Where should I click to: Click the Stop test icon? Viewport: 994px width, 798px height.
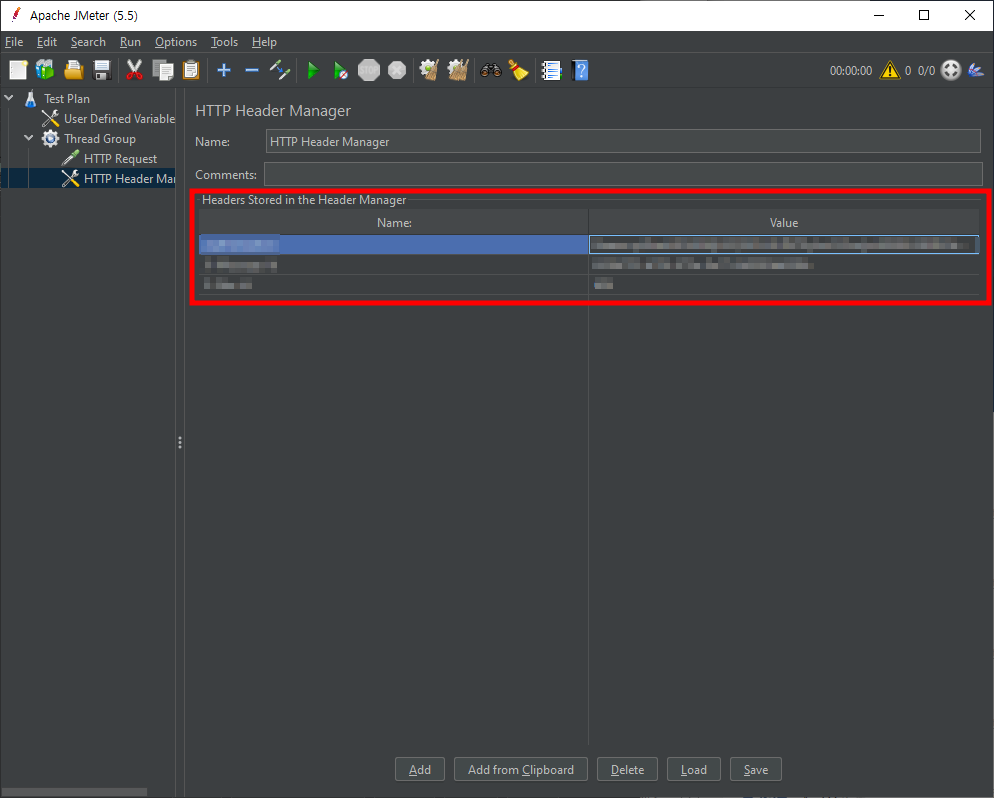point(369,70)
